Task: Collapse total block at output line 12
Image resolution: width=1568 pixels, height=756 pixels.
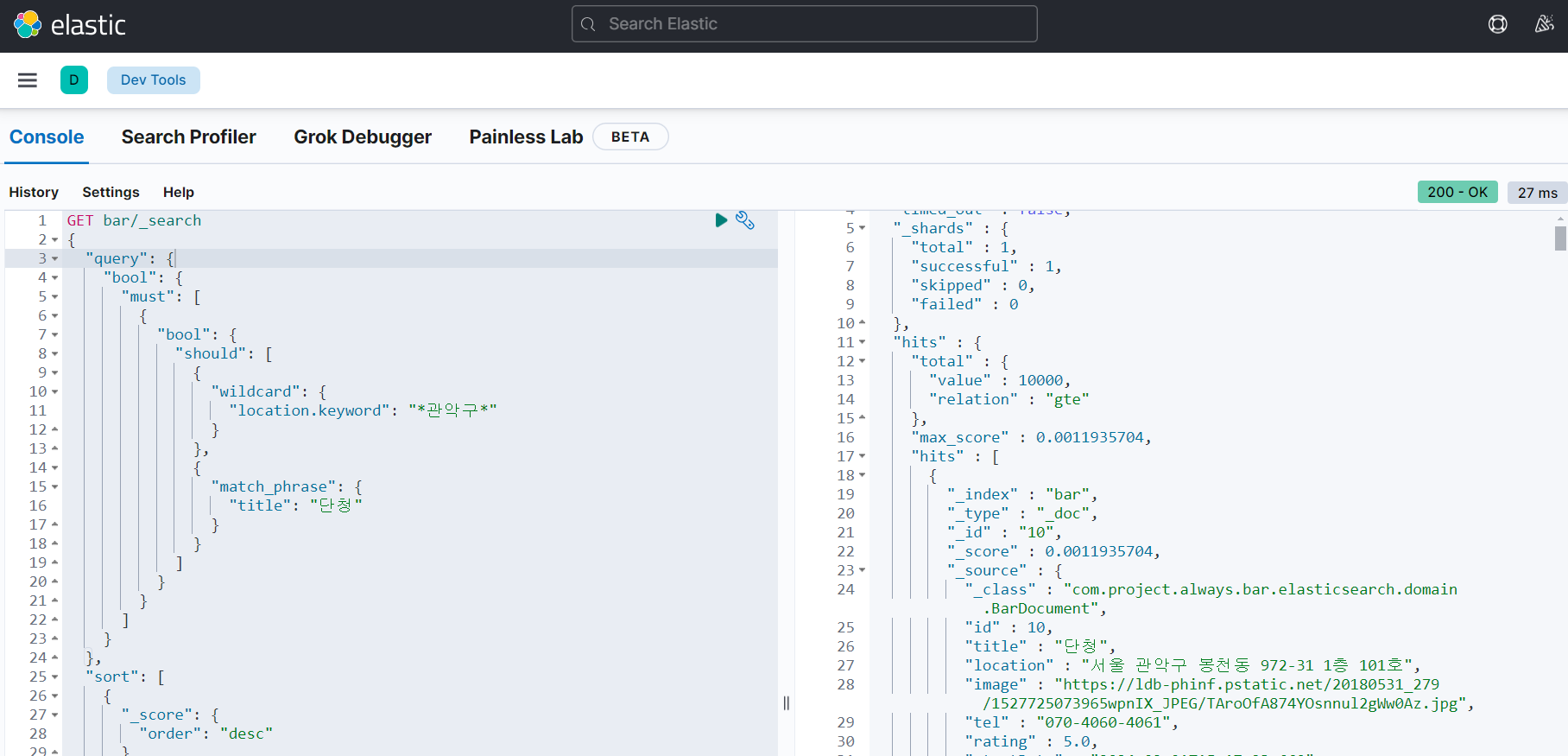Action: 862,361
